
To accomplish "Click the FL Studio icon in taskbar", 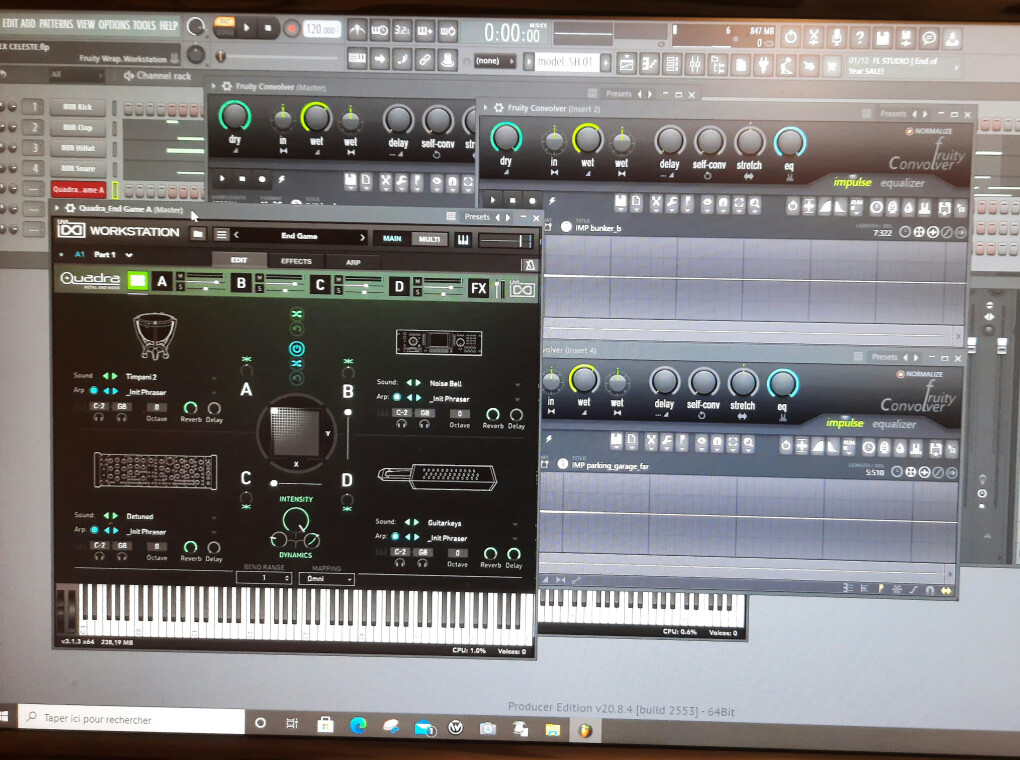I will 585,730.
